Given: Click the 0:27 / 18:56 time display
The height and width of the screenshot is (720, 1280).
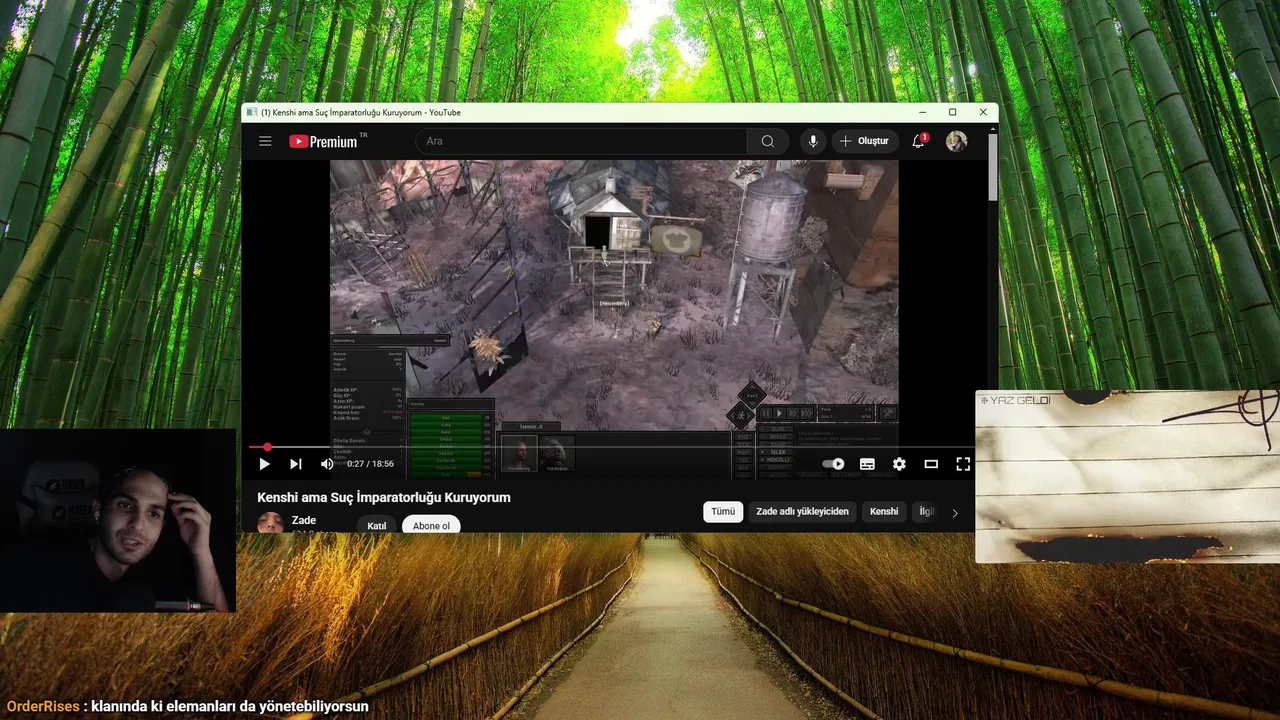Looking at the screenshot, I should point(370,464).
